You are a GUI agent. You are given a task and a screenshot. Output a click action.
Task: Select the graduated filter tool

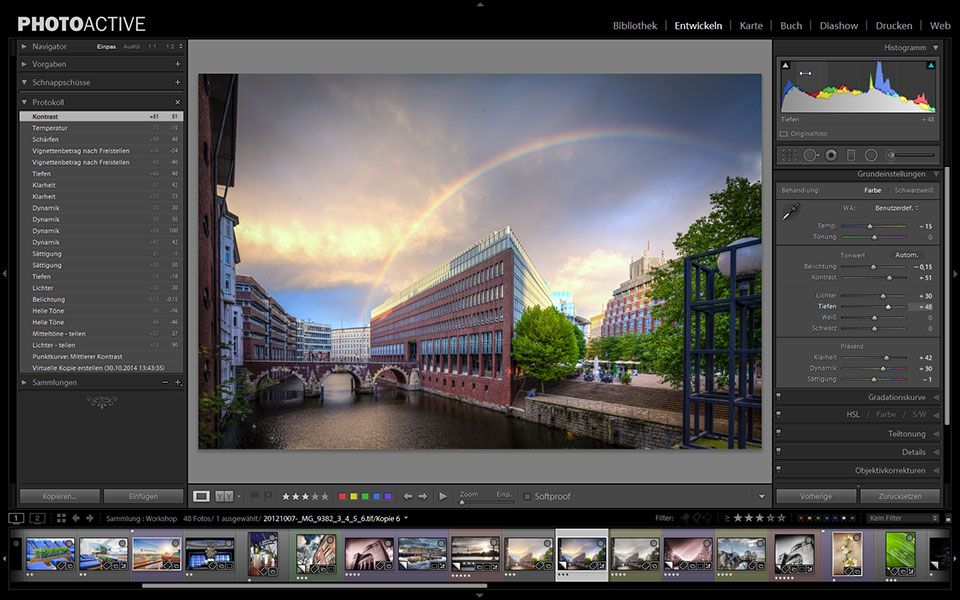[x=851, y=155]
